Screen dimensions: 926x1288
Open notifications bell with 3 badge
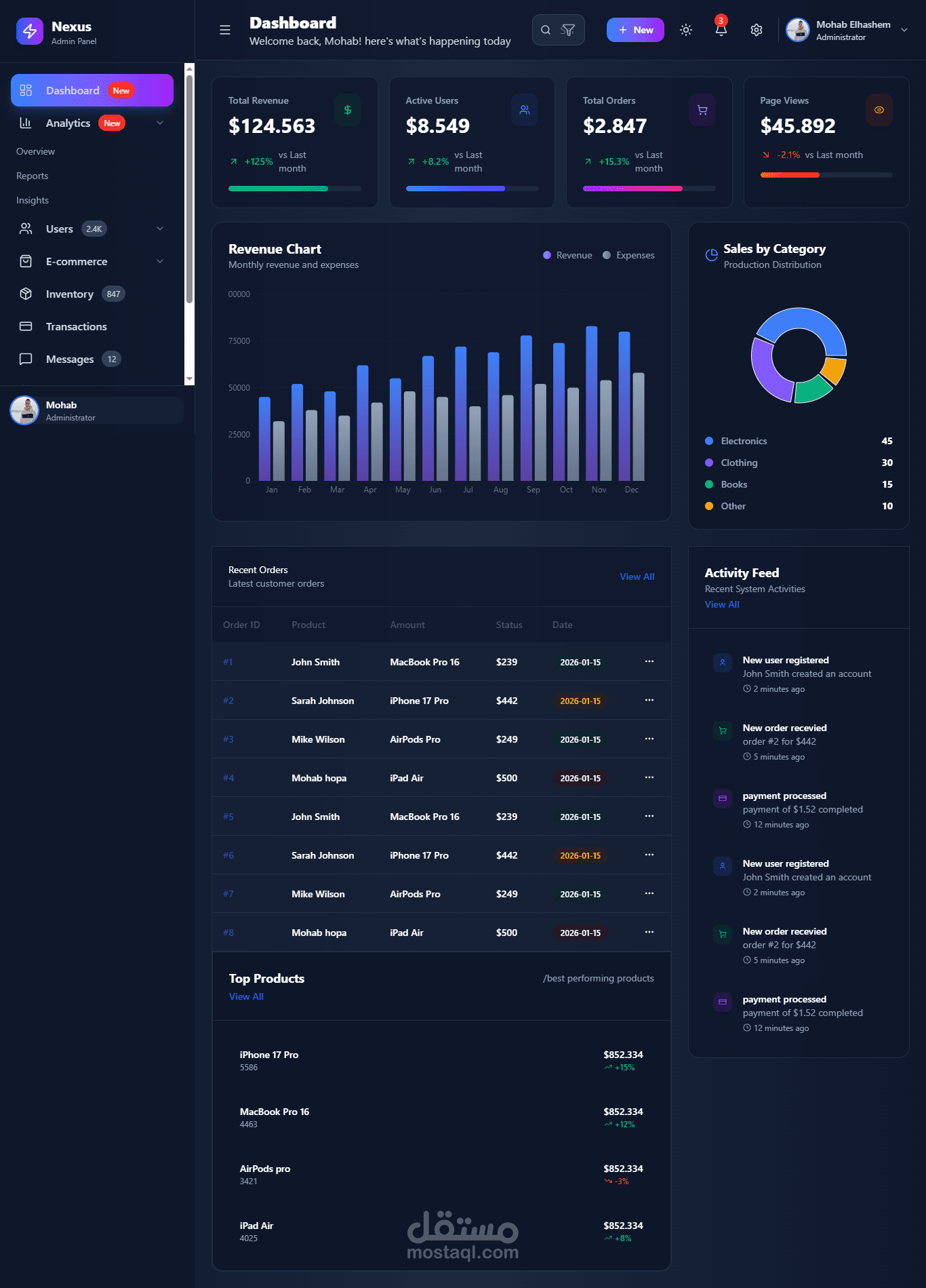coord(721,28)
